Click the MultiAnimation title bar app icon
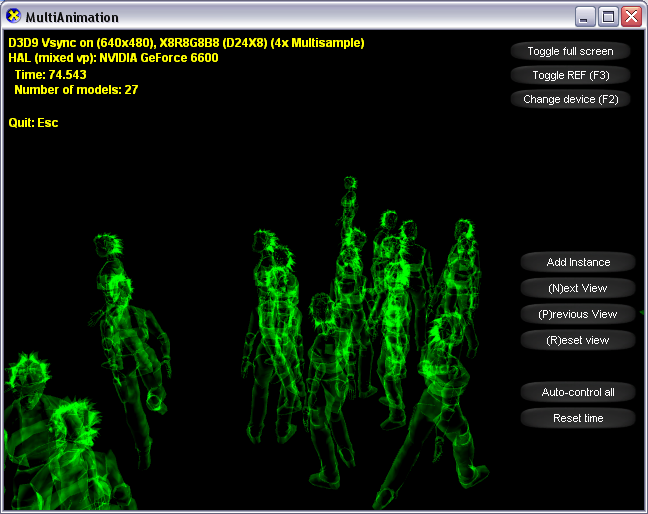The image size is (648, 514). tap(13, 17)
